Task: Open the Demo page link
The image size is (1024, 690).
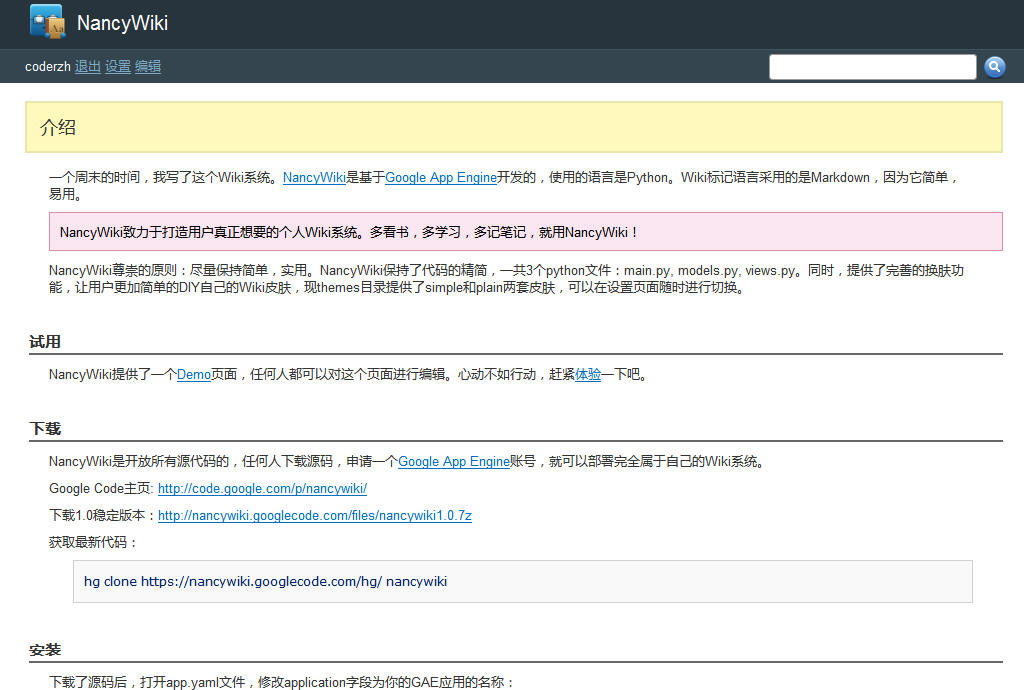Action: coord(194,375)
